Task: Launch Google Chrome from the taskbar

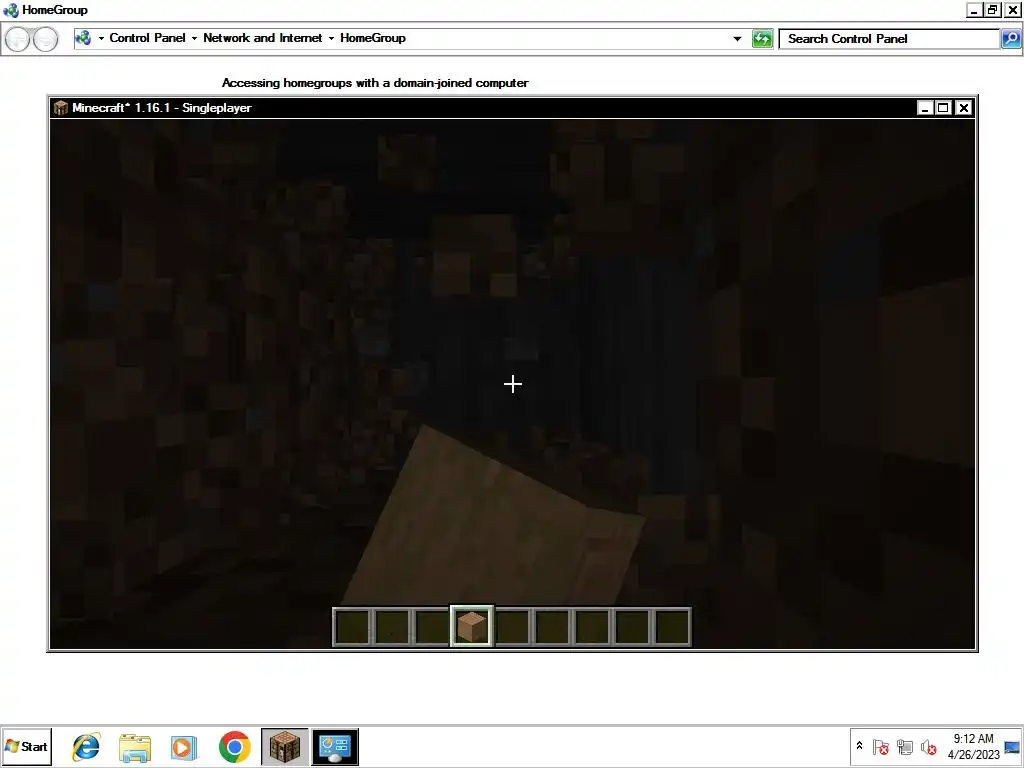Action: (234, 746)
